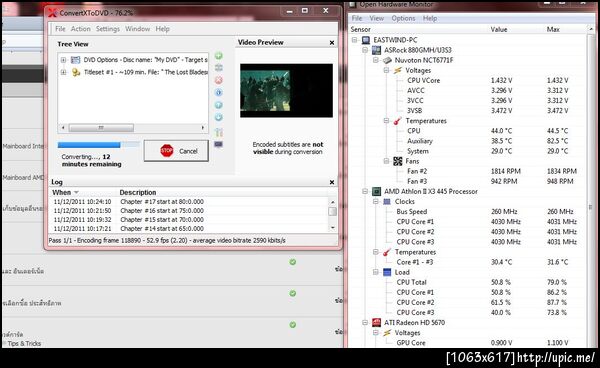This screenshot has height=368, width=600.
Task: Collapse the ATI Radeon HD 5670 node
Action: coord(365,322)
